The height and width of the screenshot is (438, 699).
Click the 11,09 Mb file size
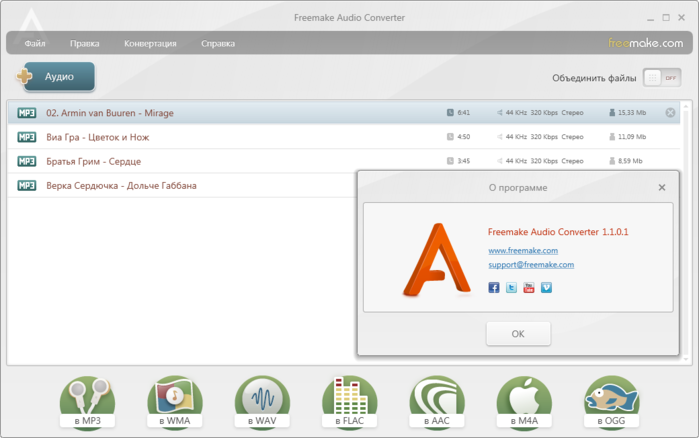point(632,137)
